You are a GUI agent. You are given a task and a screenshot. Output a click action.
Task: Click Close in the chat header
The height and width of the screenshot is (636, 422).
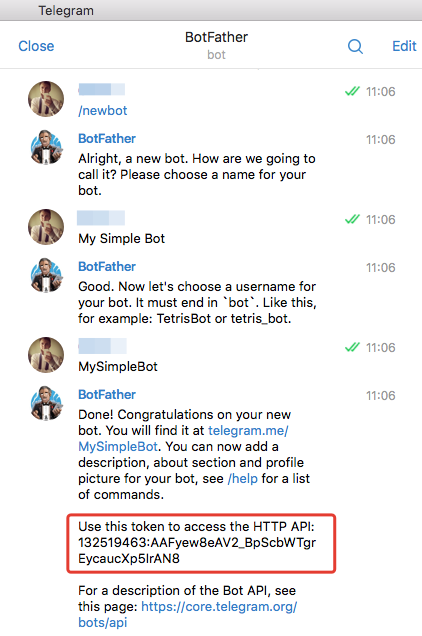click(x=36, y=46)
